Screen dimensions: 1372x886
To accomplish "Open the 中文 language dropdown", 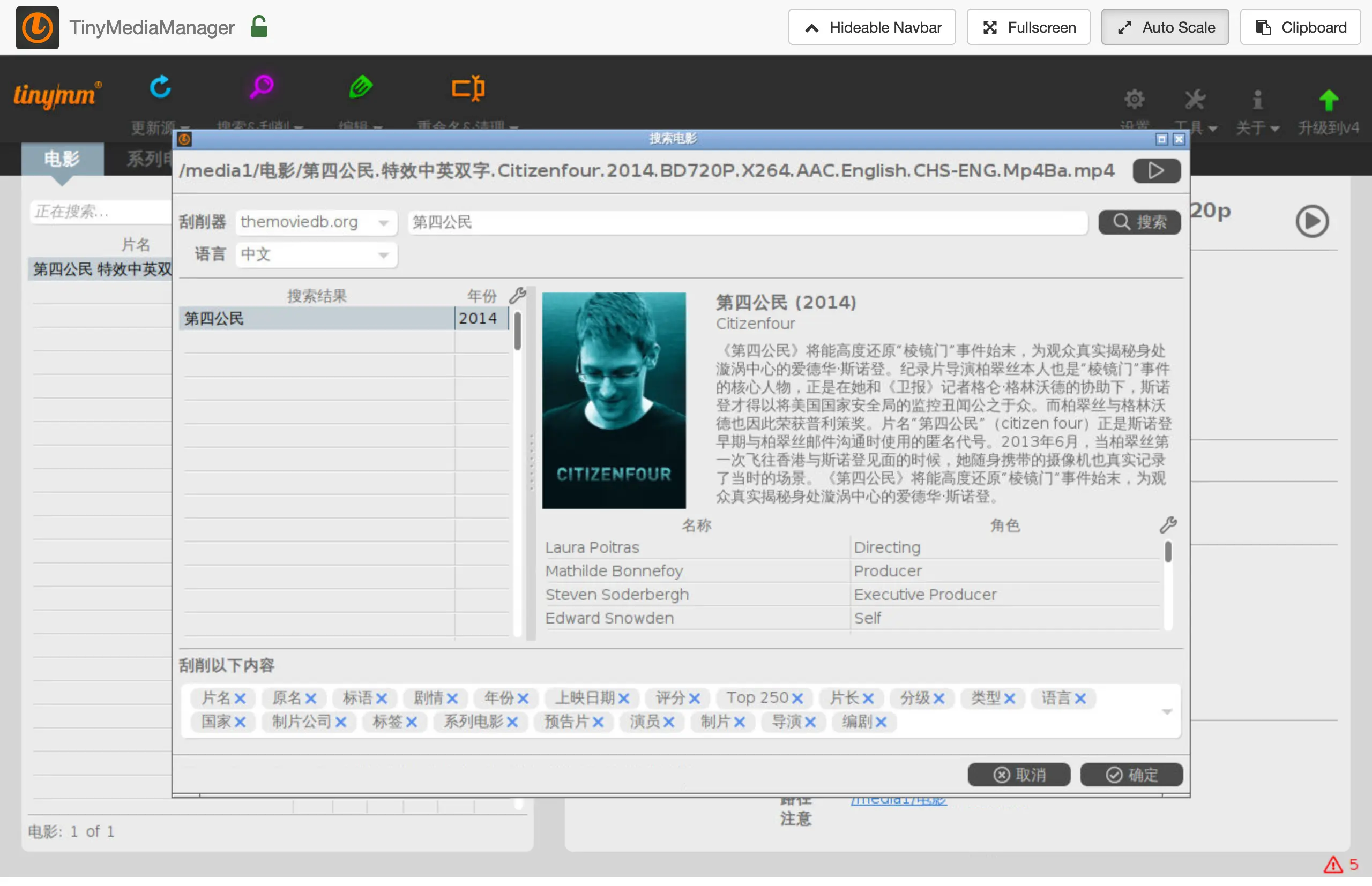I will (316, 254).
